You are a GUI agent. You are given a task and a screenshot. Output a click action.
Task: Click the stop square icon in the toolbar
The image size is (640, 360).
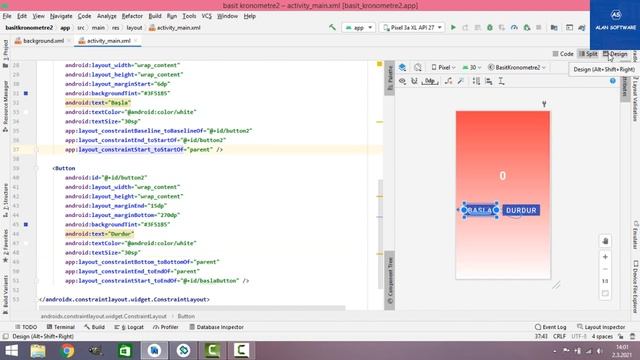[539, 27]
